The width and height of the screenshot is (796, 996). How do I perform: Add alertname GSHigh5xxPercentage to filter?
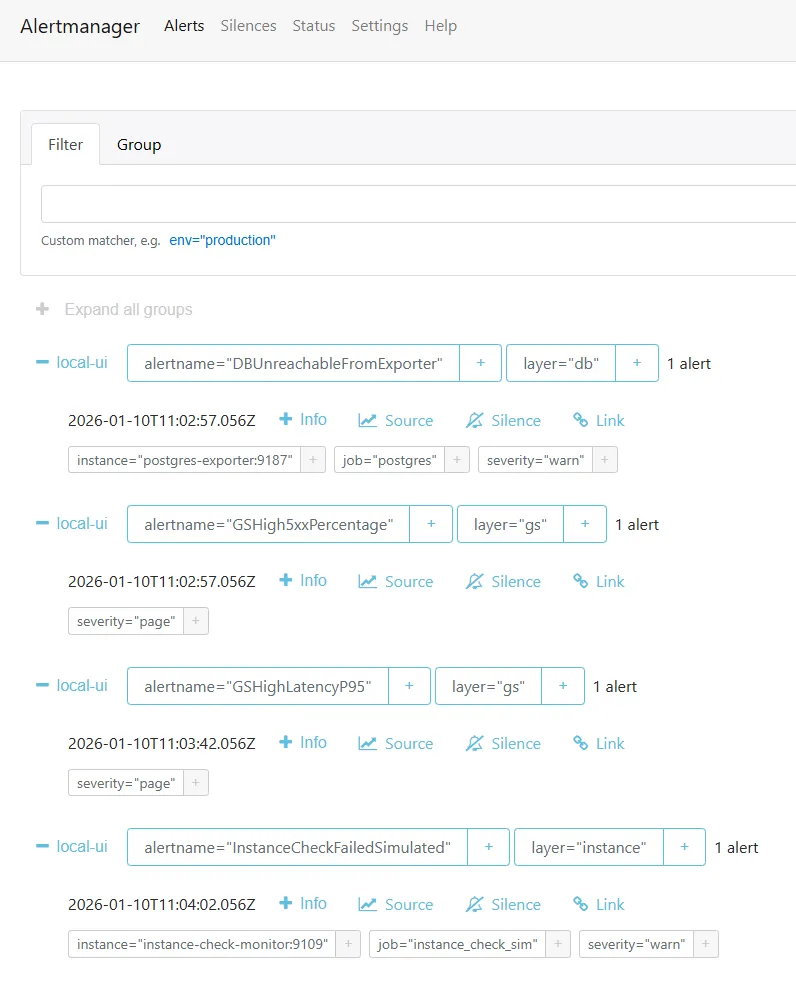tap(431, 524)
